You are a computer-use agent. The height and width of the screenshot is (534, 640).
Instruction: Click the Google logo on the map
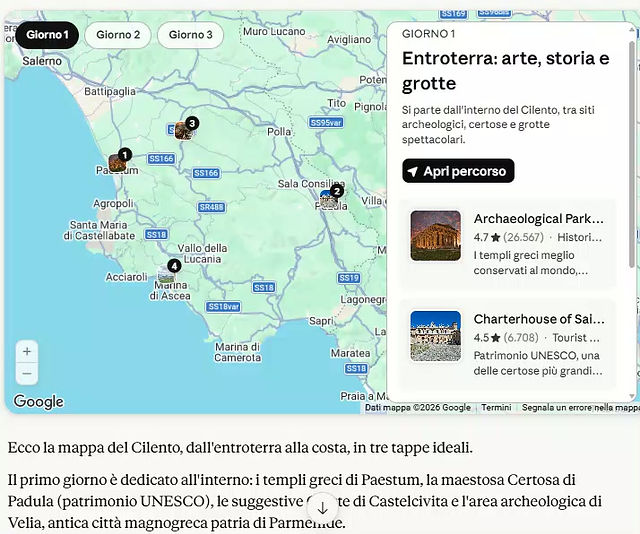point(39,402)
